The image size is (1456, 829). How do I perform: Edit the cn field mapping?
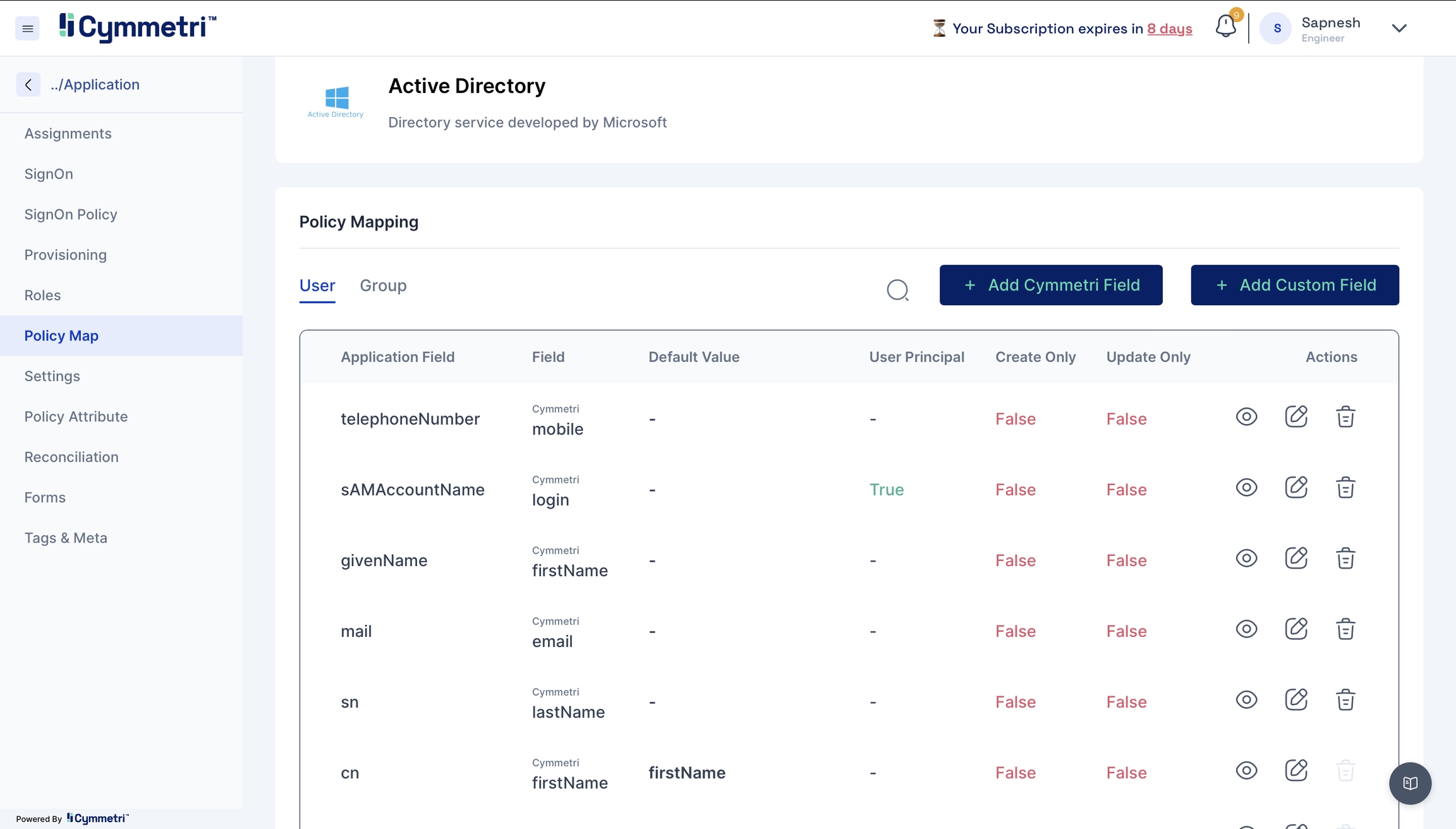(1295, 771)
